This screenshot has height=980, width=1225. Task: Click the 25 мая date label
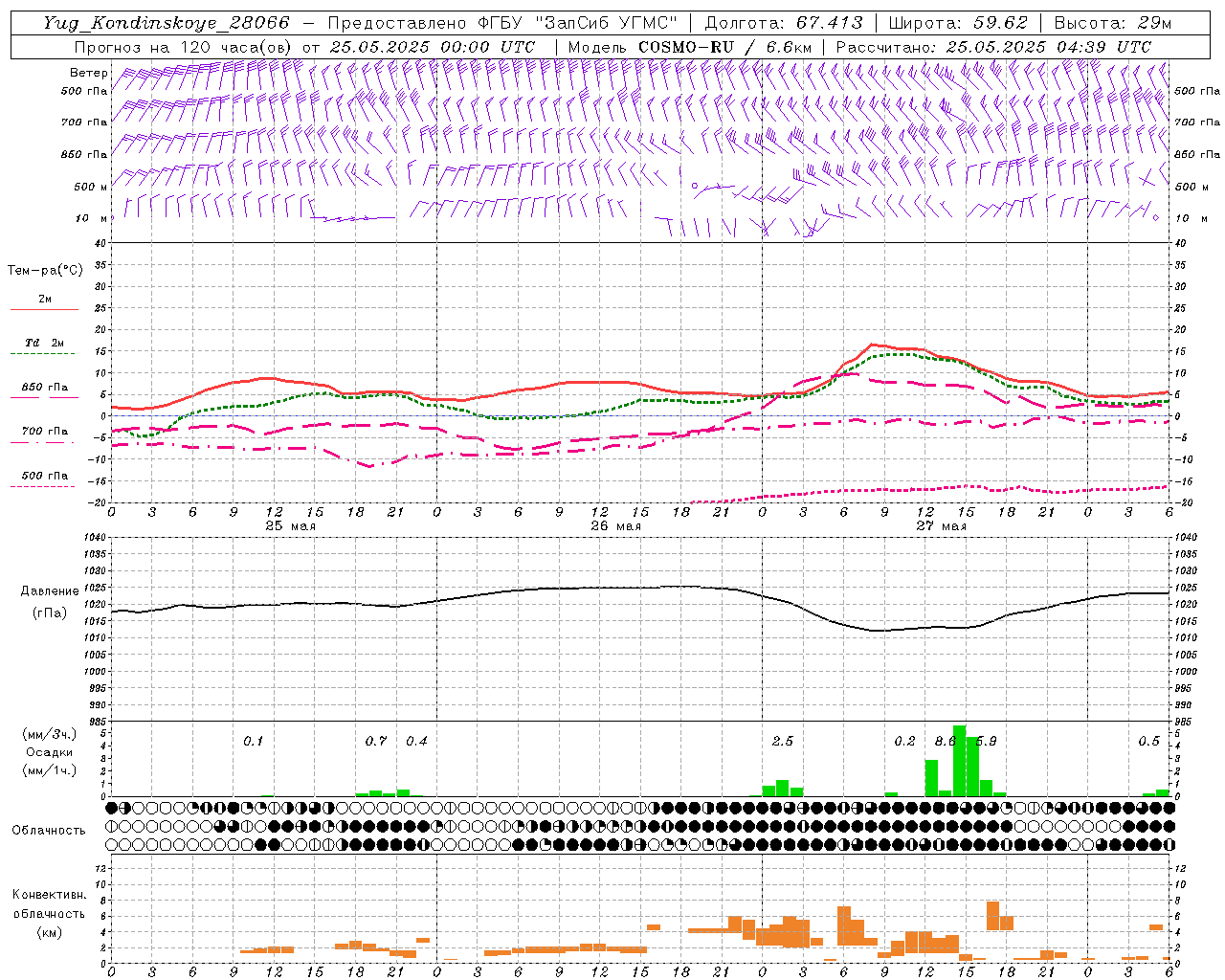pyautogui.click(x=290, y=526)
